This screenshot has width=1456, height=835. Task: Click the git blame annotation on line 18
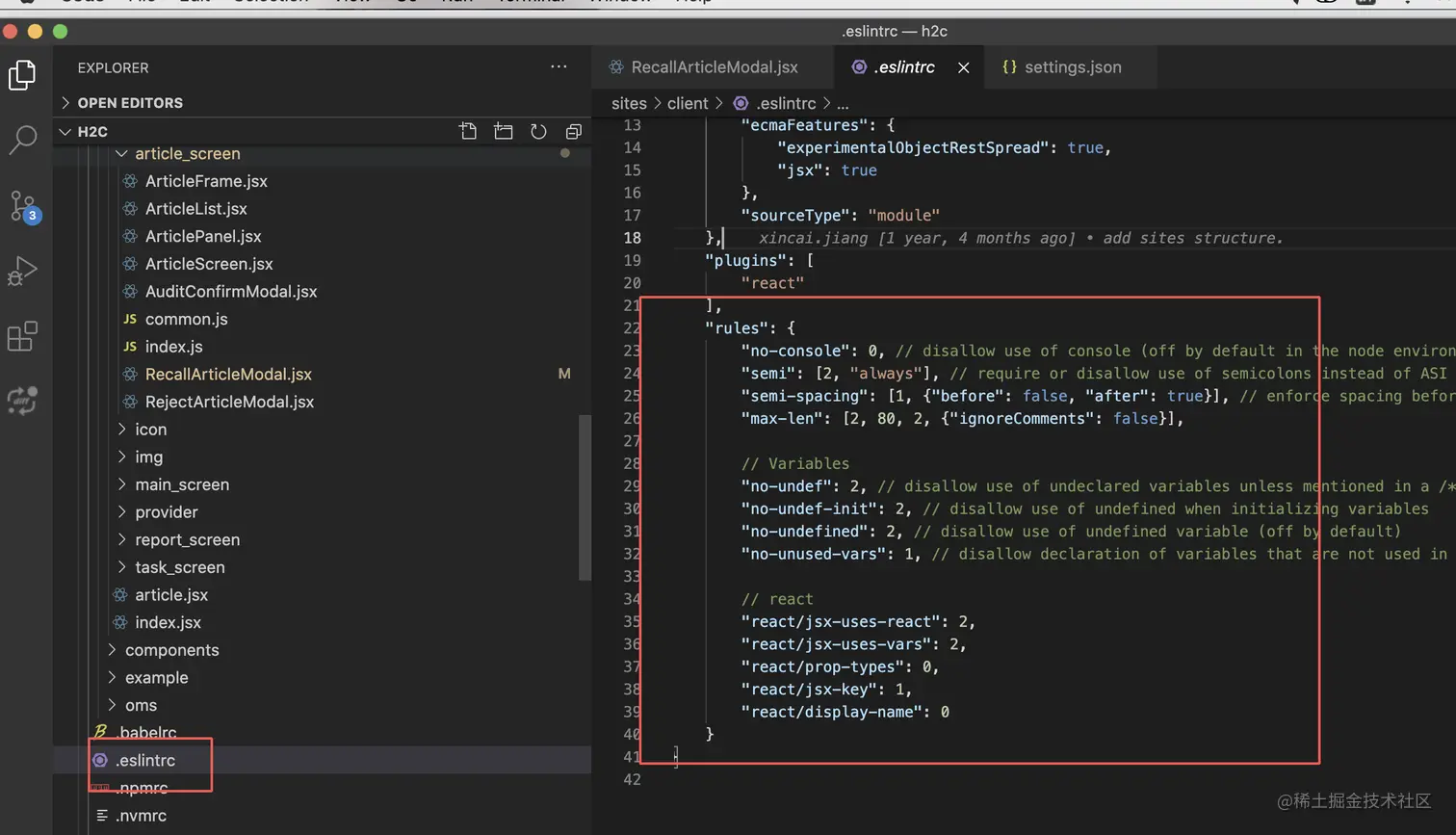pos(1021,238)
